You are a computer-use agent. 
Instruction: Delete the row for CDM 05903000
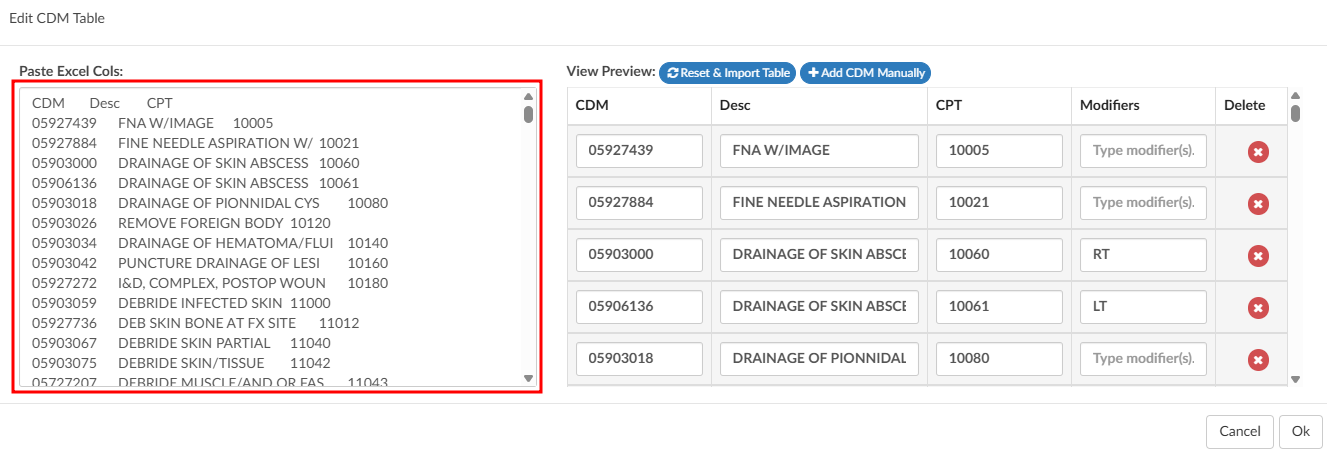(1258, 256)
